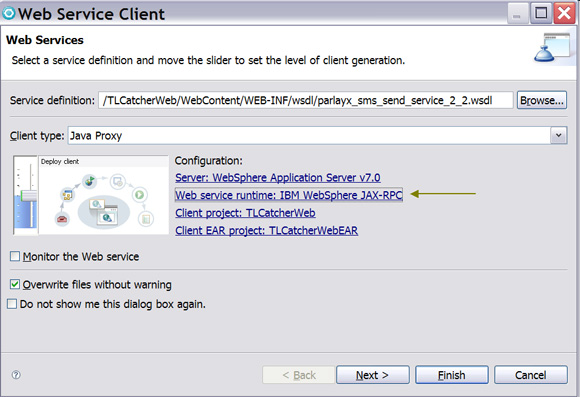Click the Web Service Client title bar icon
The height and width of the screenshot is (397, 580).
[x=9, y=13]
